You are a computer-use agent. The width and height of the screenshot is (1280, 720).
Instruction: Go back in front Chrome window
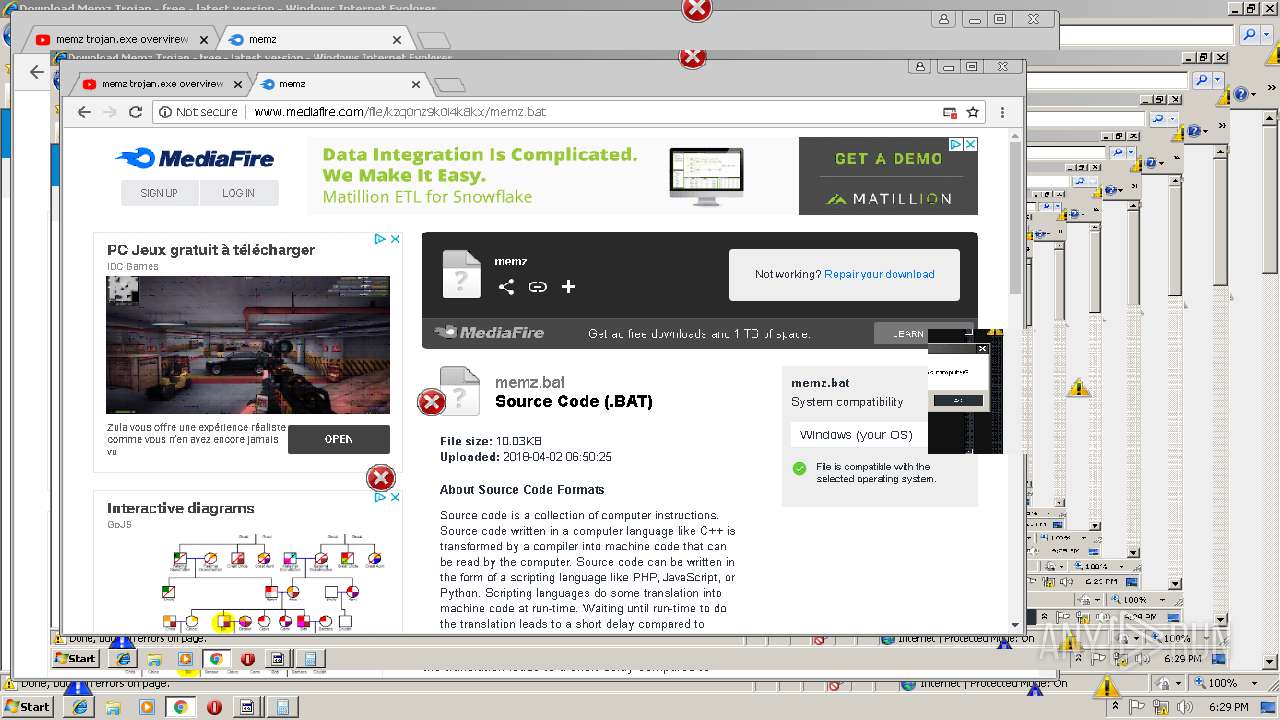tap(85, 112)
